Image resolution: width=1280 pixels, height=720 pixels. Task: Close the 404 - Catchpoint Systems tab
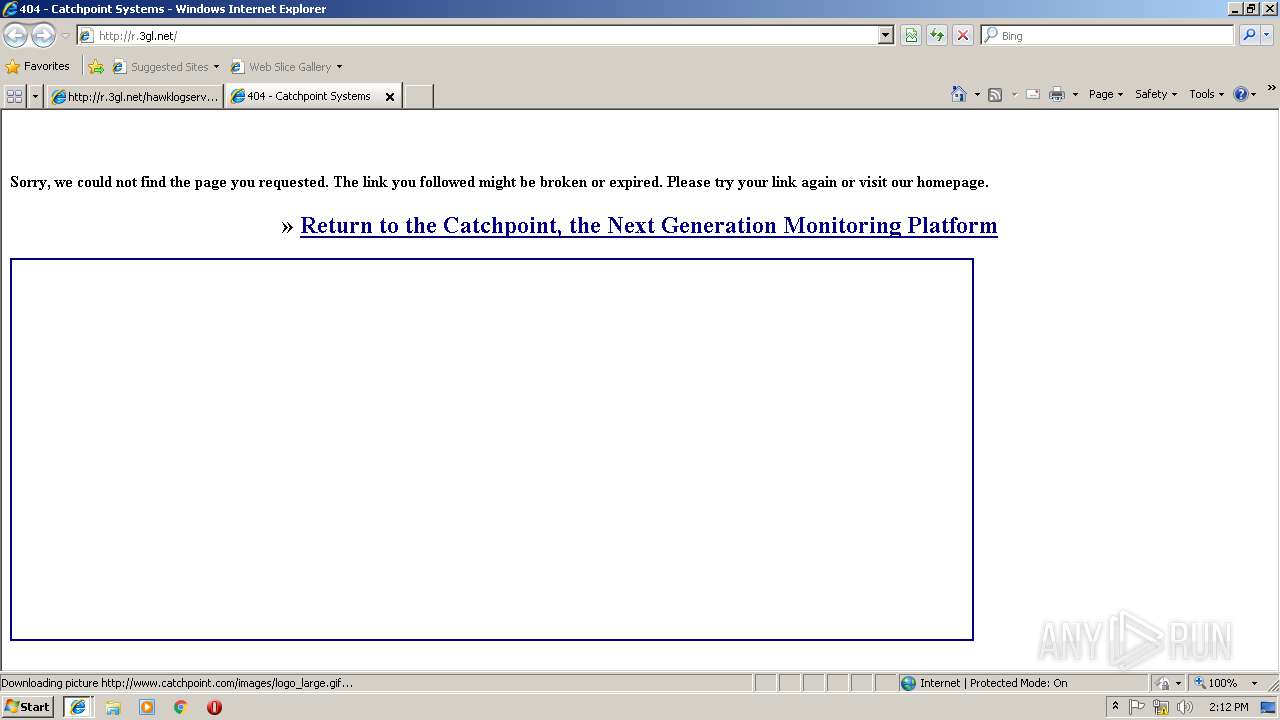click(390, 97)
